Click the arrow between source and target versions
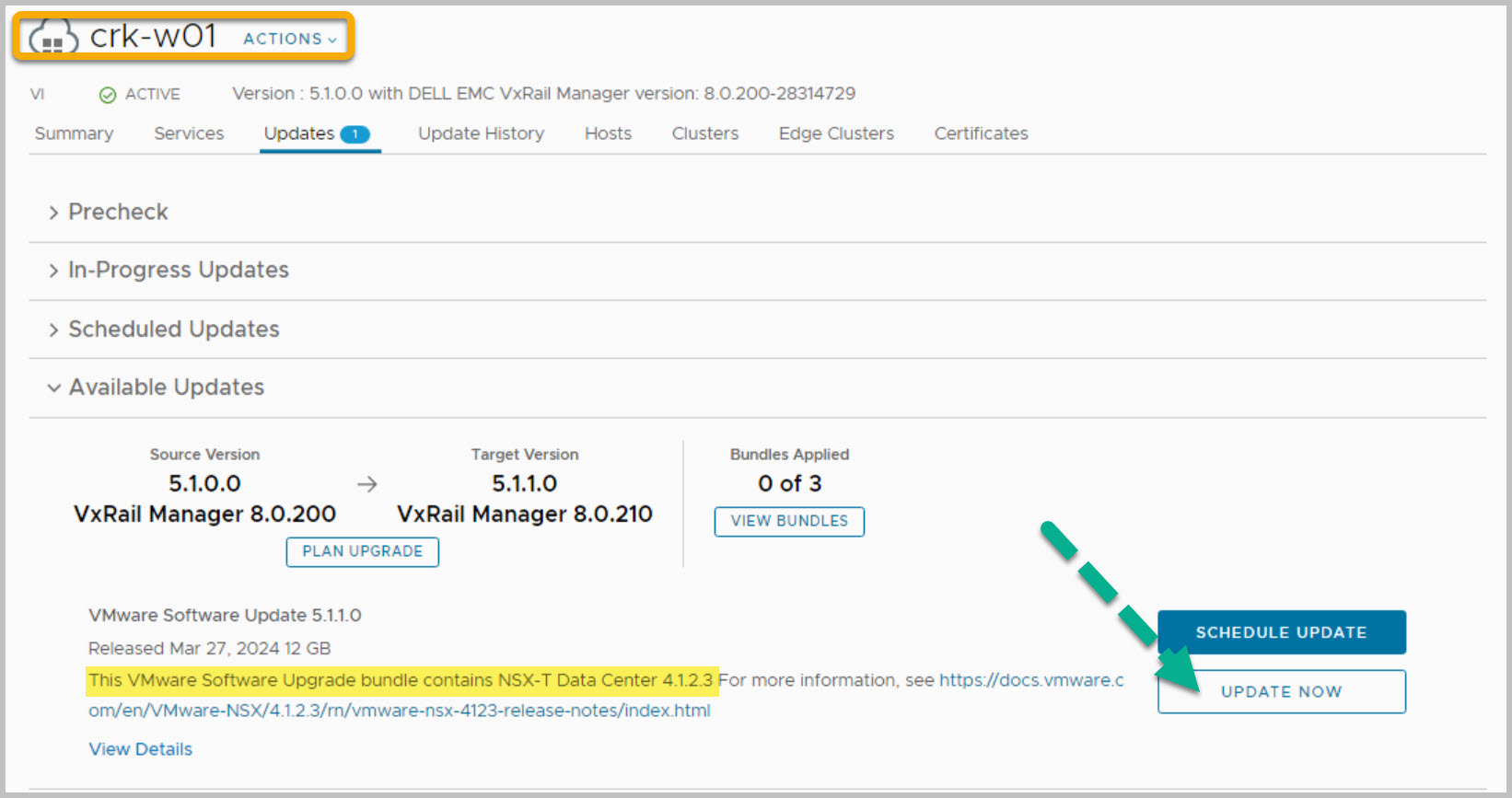The image size is (1512, 798). click(366, 484)
